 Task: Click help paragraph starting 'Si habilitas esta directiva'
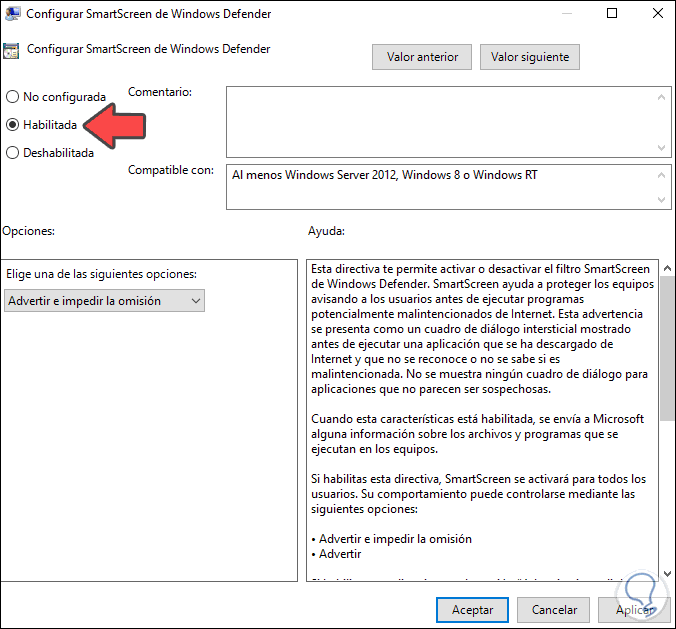point(478,494)
